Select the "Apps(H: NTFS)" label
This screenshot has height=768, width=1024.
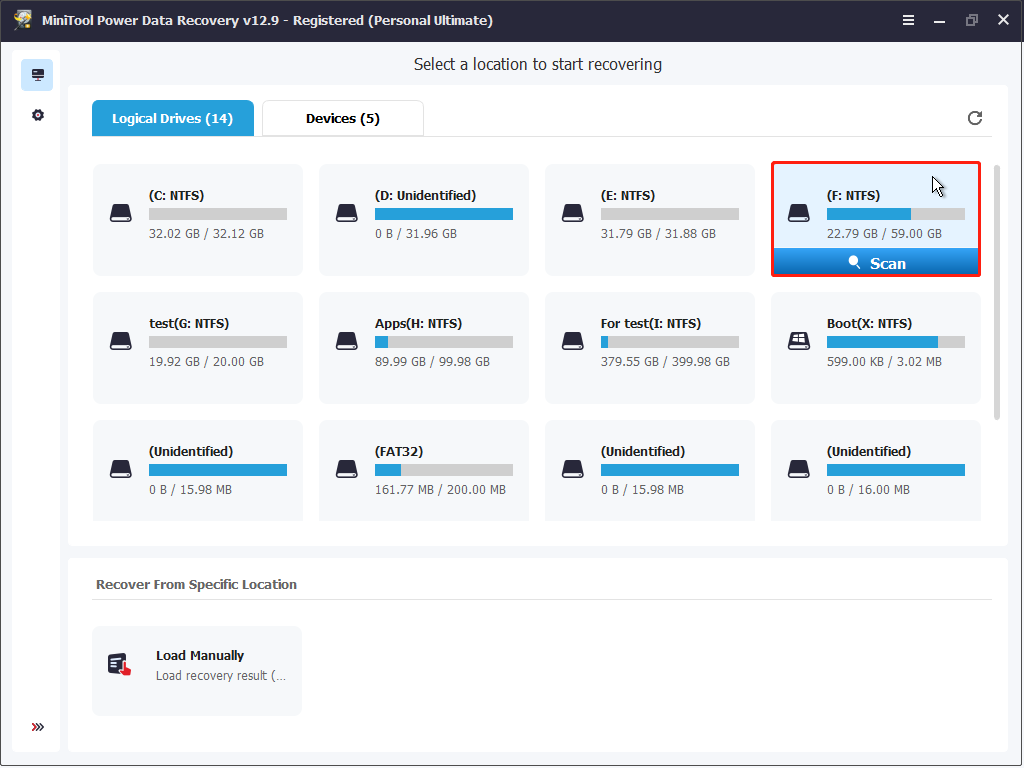(418, 323)
